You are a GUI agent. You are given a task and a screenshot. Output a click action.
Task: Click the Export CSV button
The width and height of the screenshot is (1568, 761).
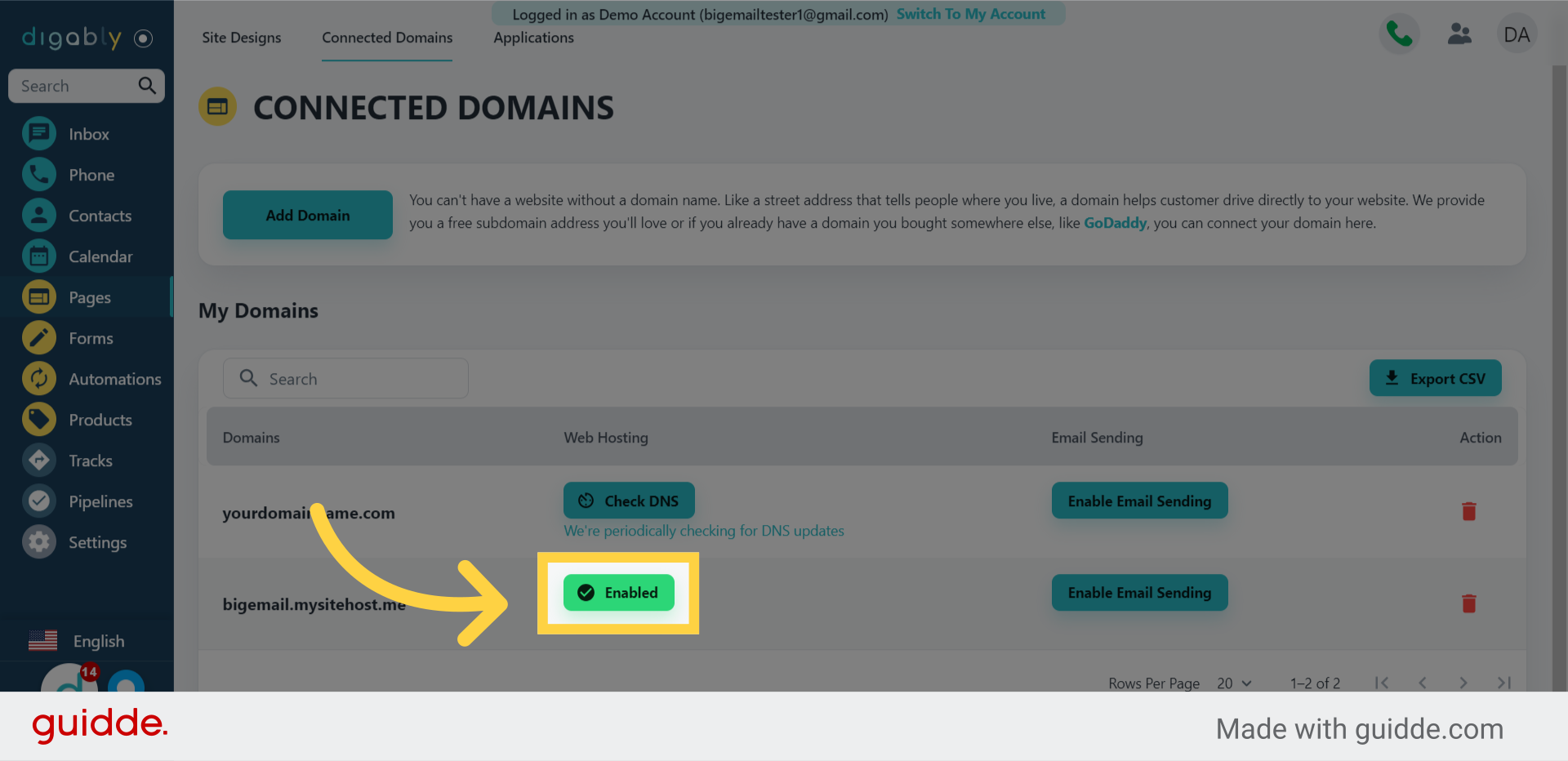[x=1436, y=378]
